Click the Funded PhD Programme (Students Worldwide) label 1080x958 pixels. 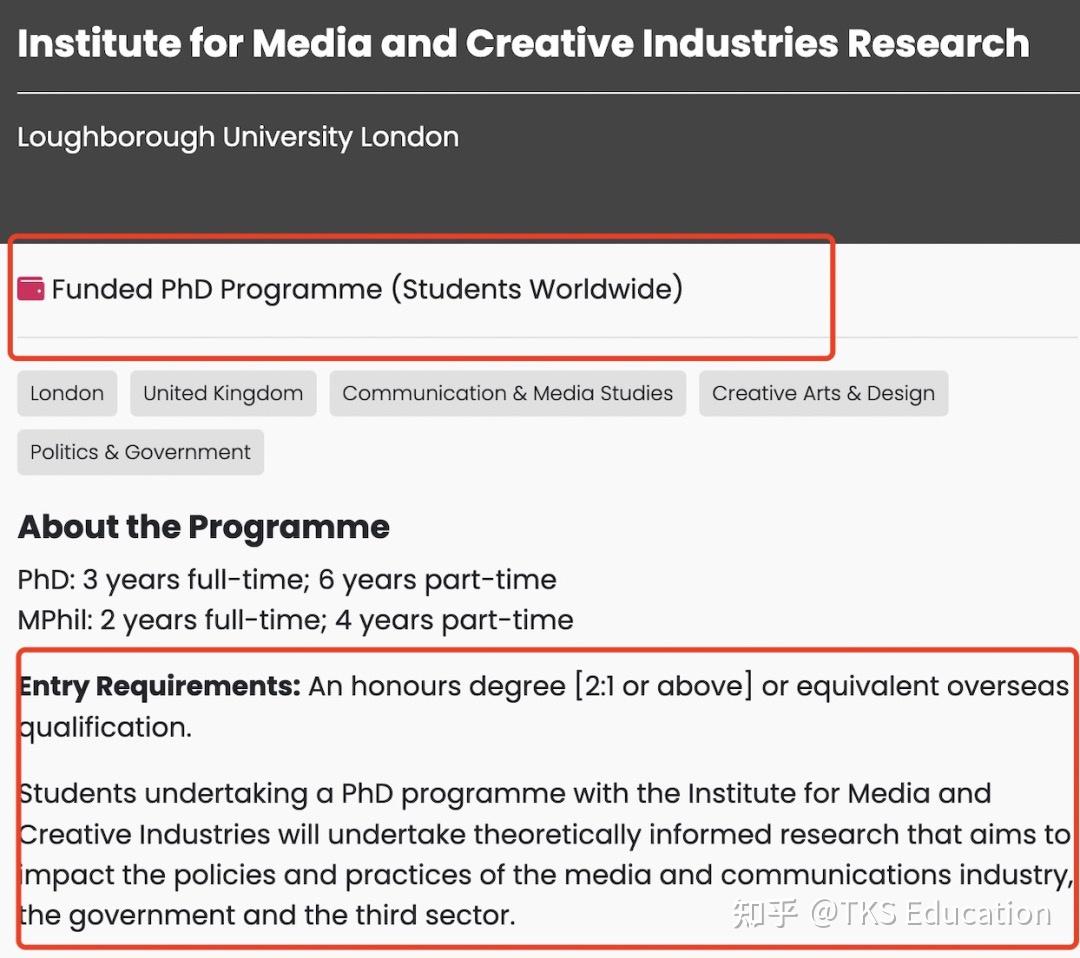(x=367, y=290)
